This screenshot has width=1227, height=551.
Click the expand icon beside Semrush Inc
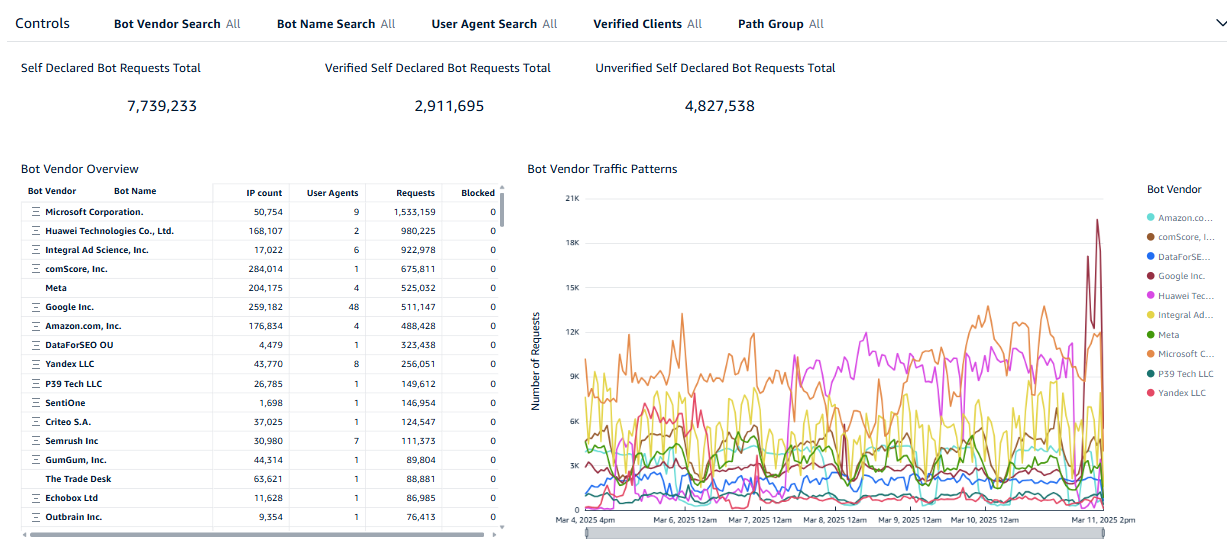click(x=35, y=441)
